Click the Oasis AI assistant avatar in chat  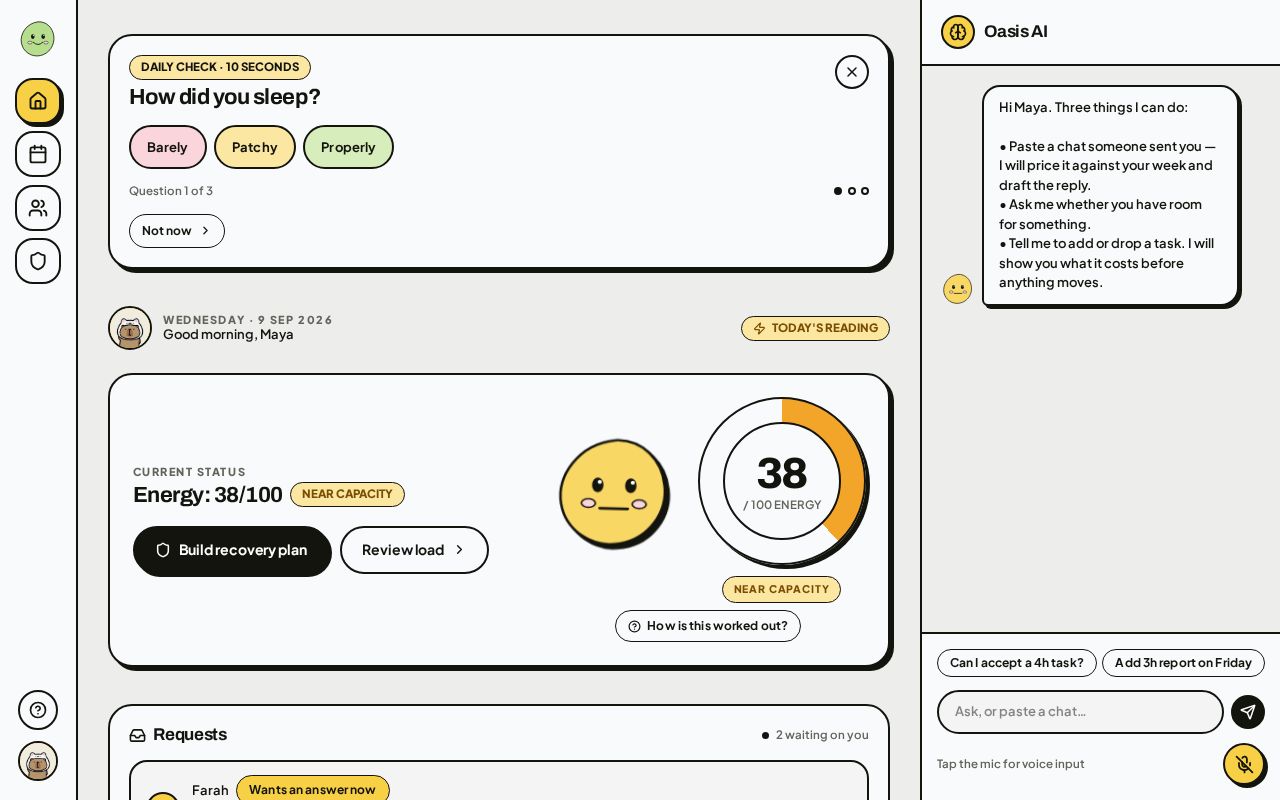[x=958, y=289]
